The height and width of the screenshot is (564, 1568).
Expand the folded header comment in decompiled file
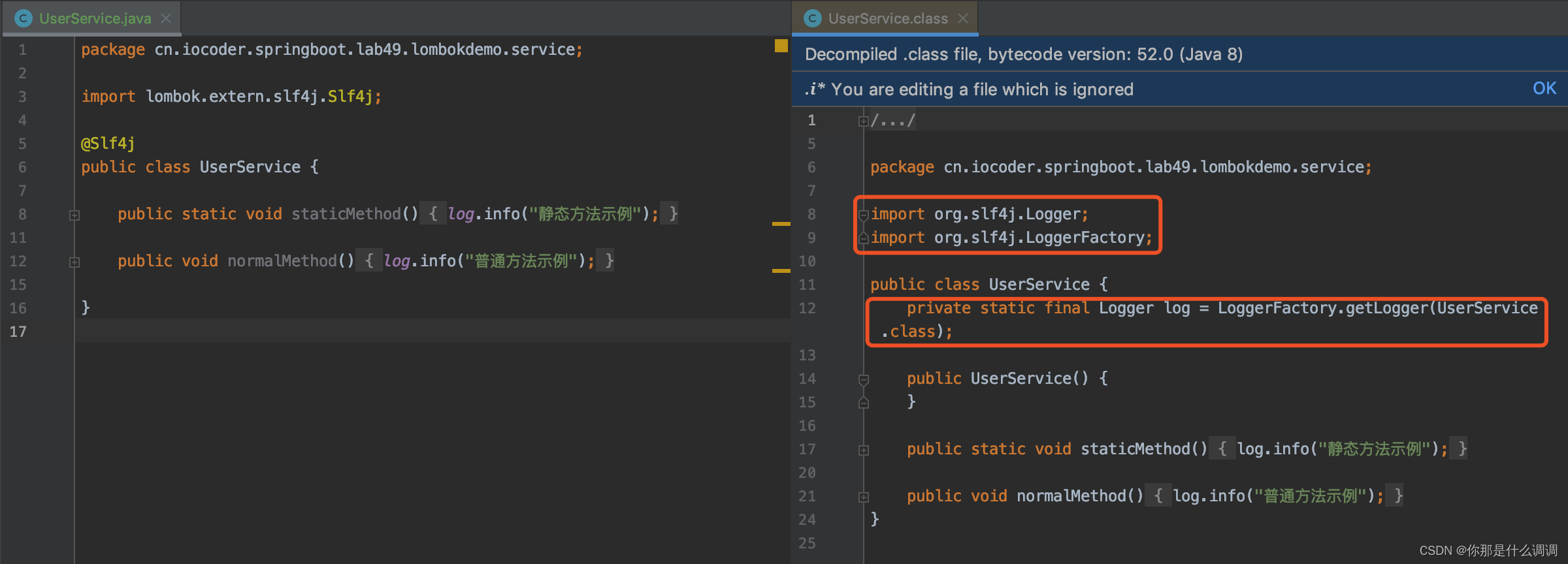pos(863,121)
